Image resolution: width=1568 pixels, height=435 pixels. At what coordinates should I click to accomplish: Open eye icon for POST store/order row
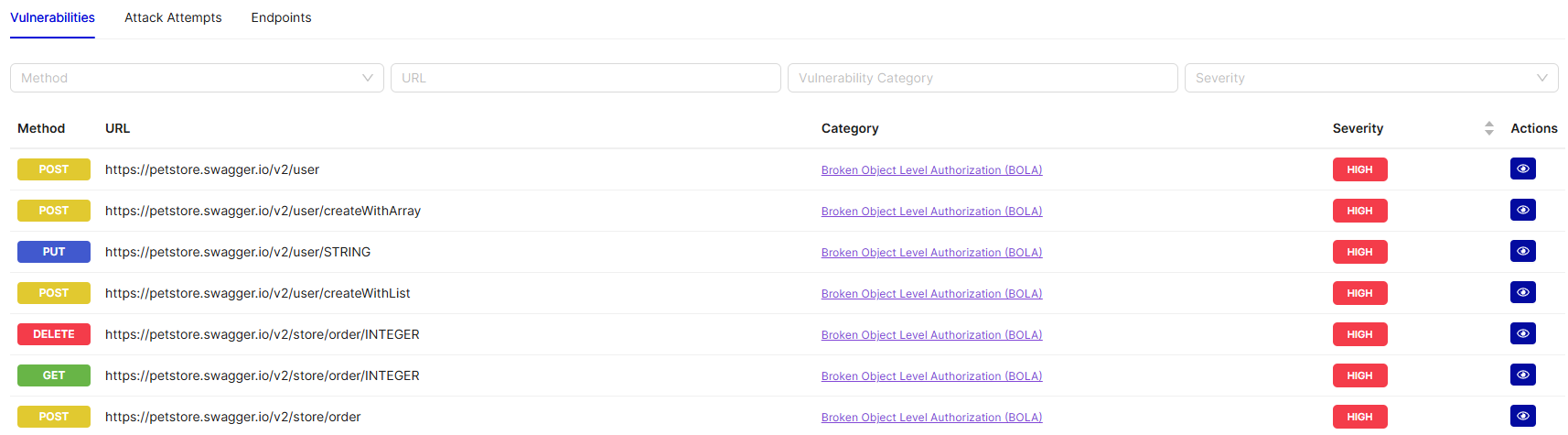click(x=1522, y=417)
